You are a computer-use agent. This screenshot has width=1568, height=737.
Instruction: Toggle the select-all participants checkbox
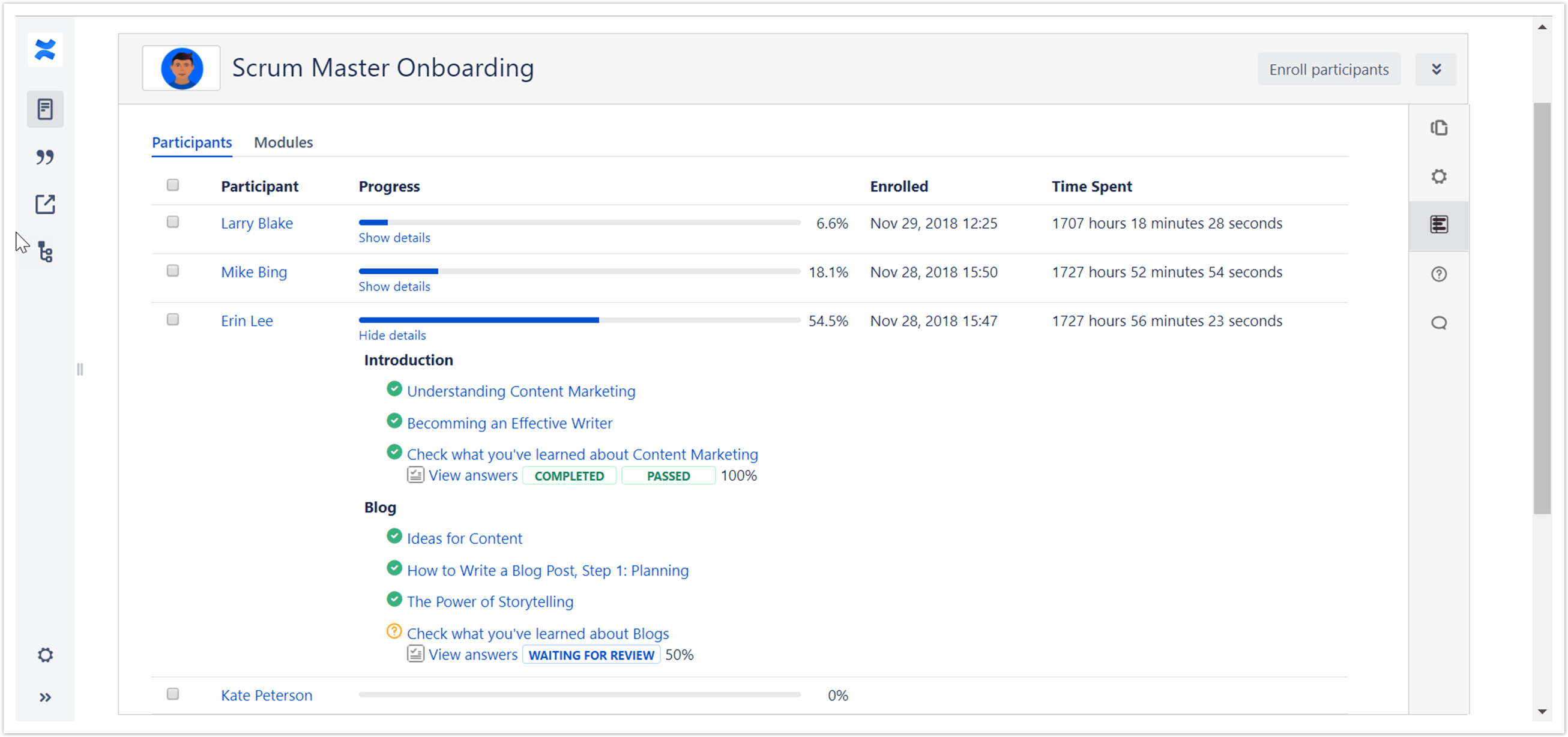[x=173, y=185]
